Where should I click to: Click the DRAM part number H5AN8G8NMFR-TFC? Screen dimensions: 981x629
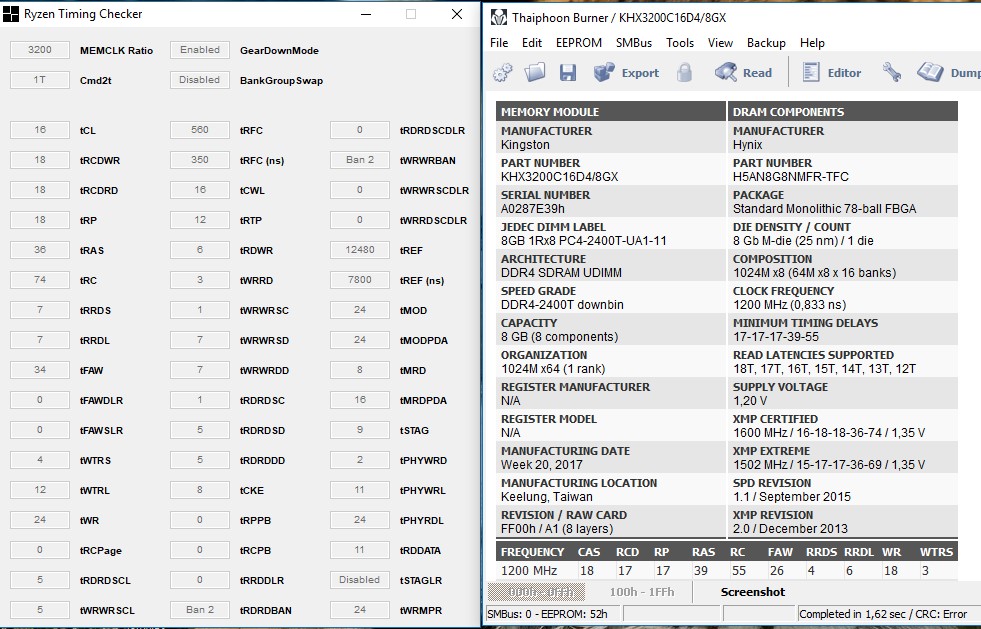click(x=791, y=177)
